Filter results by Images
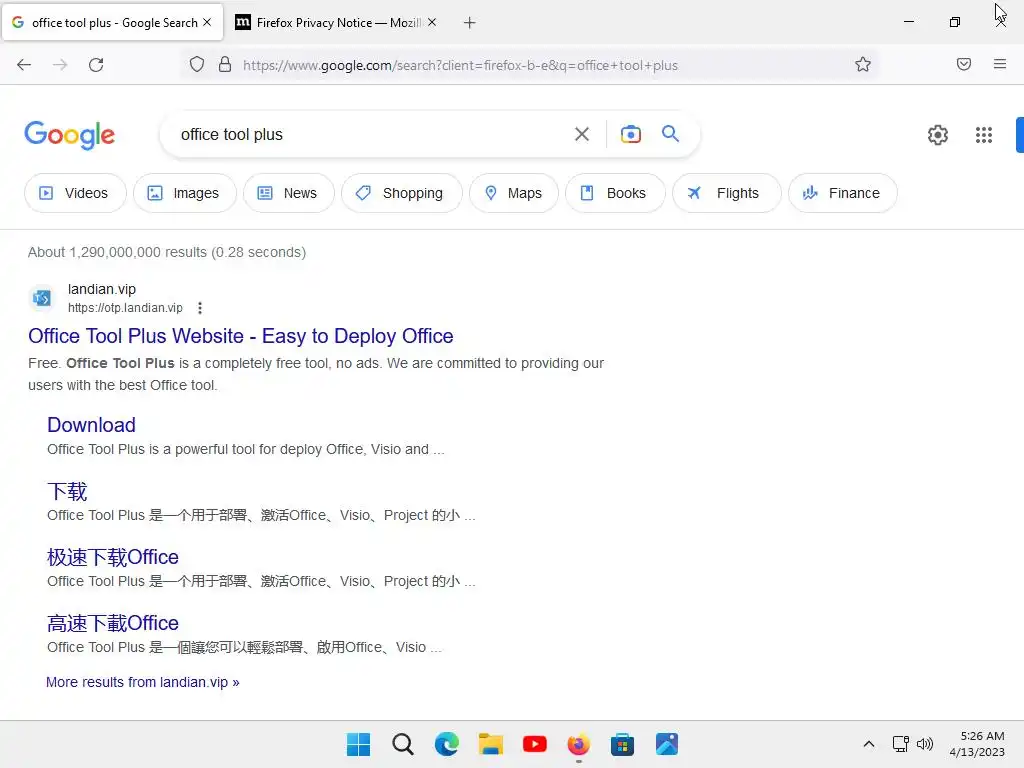The height and width of the screenshot is (768, 1024). 185,193
